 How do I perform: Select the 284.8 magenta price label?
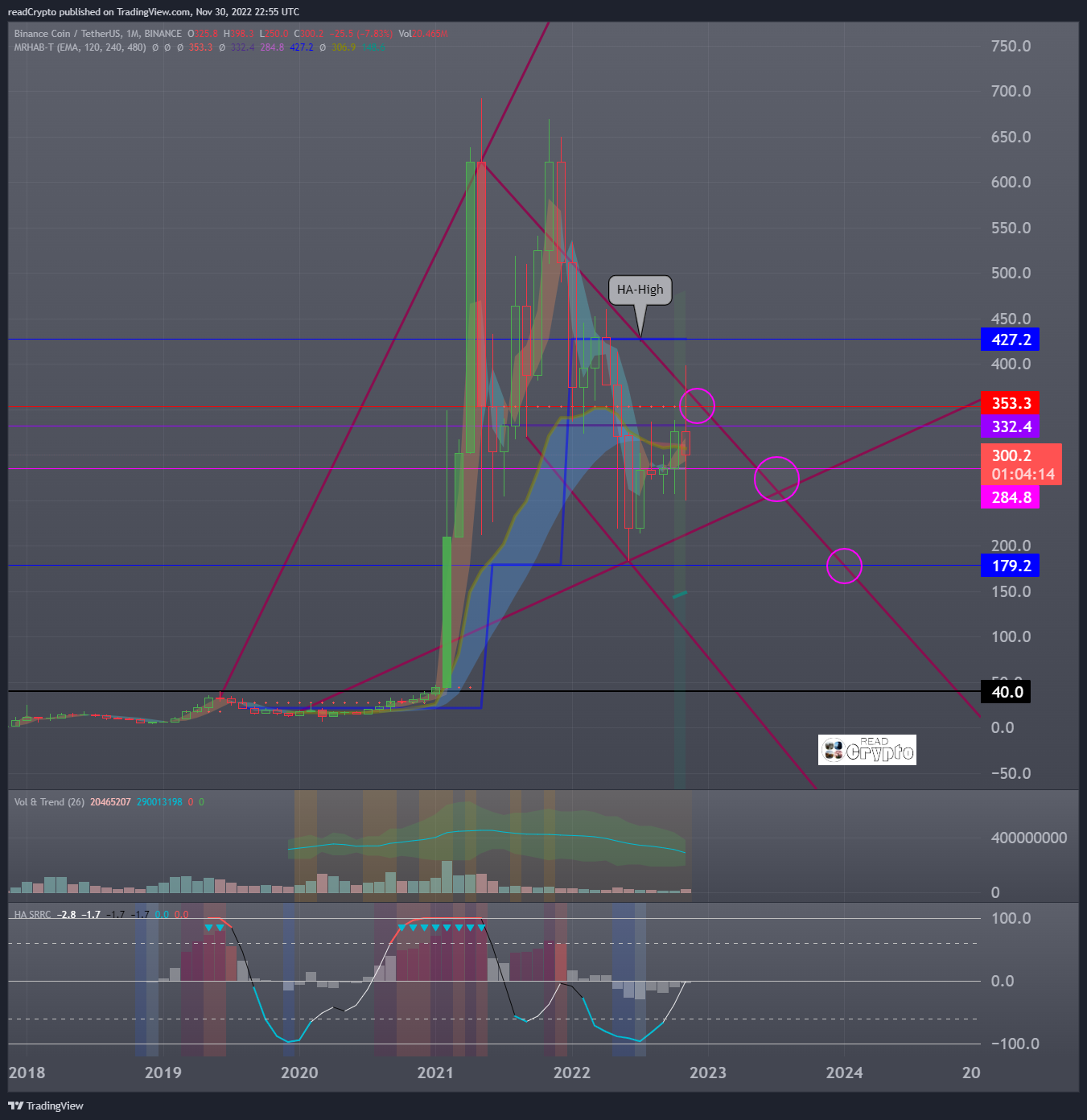1011,497
